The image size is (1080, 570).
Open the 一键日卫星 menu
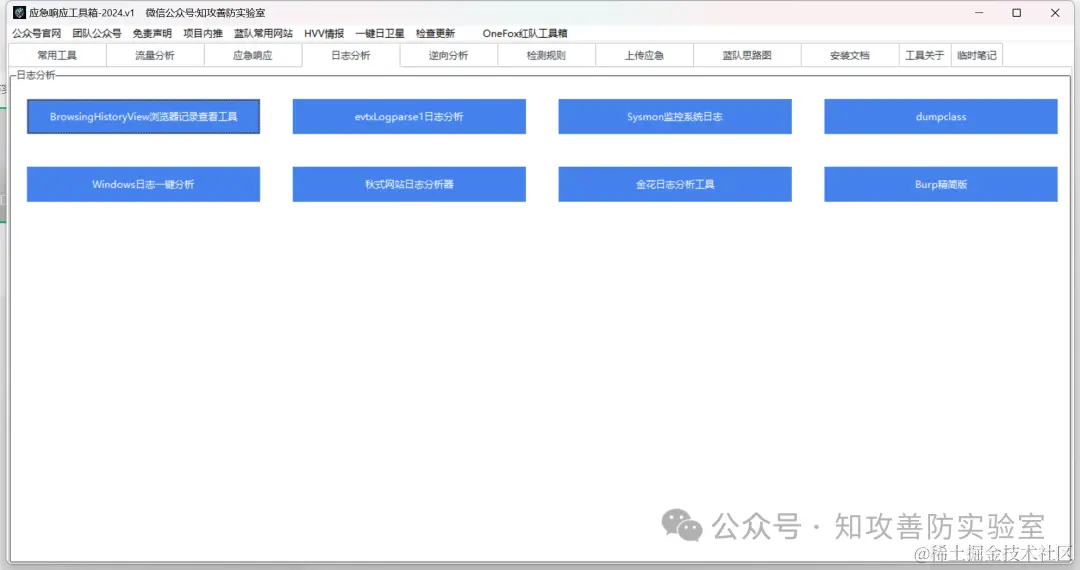380,33
